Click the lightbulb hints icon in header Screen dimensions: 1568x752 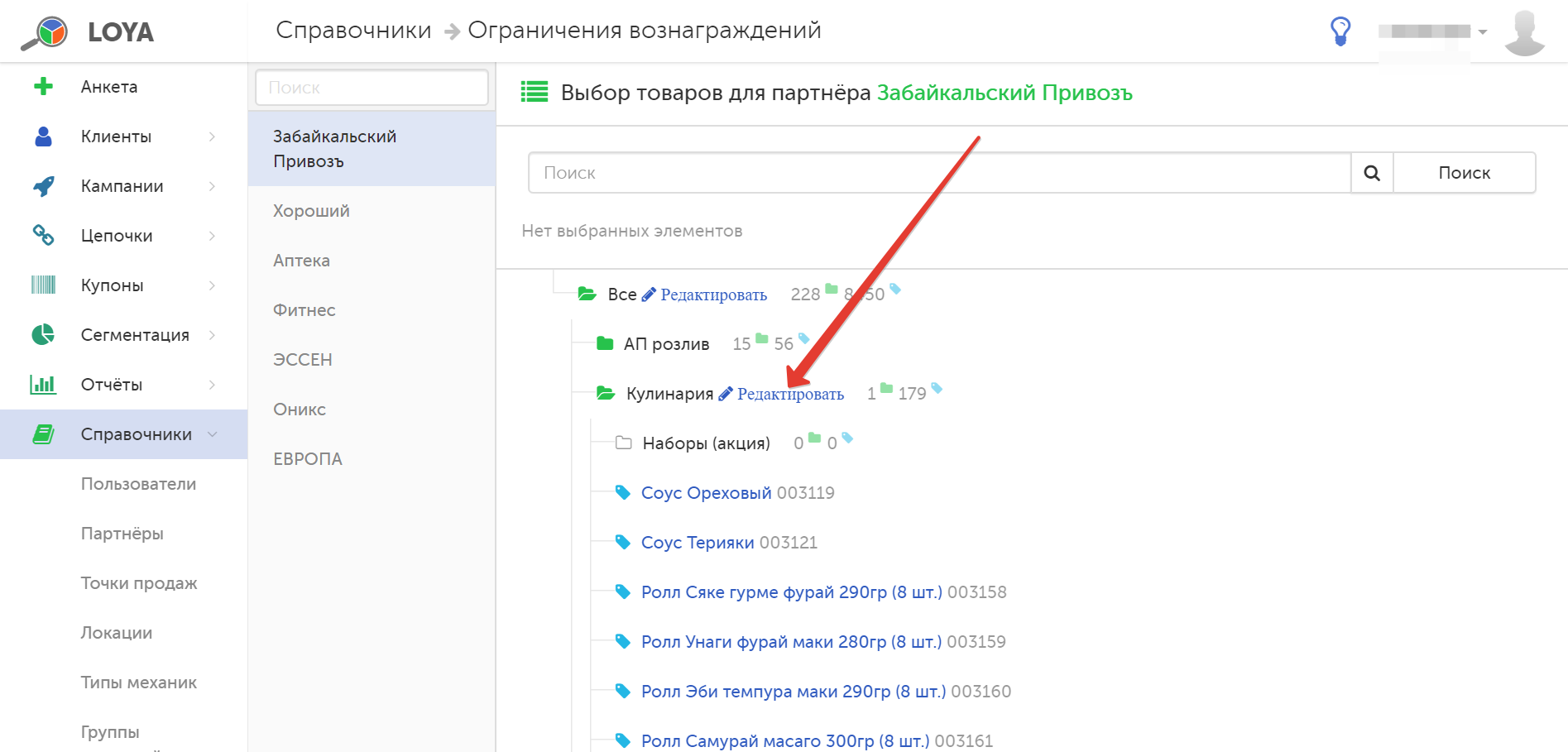click(x=1340, y=31)
